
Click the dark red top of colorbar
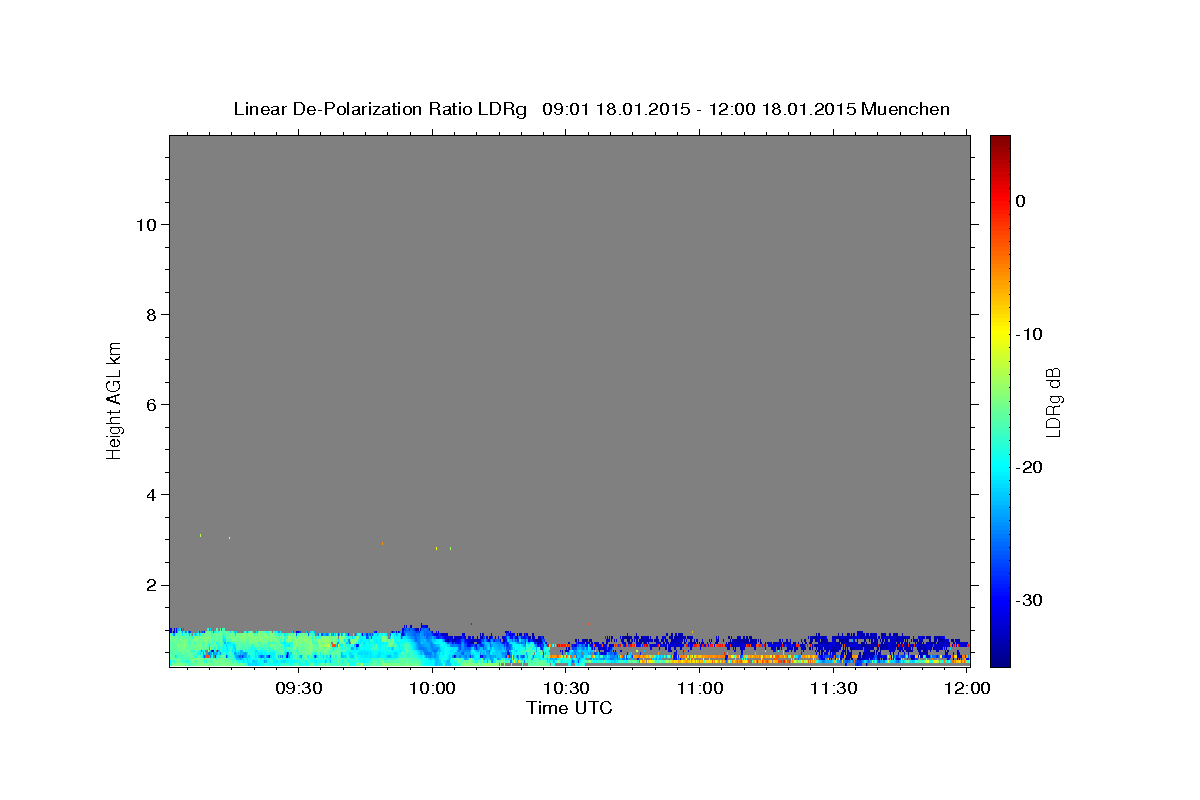[x=1000, y=143]
